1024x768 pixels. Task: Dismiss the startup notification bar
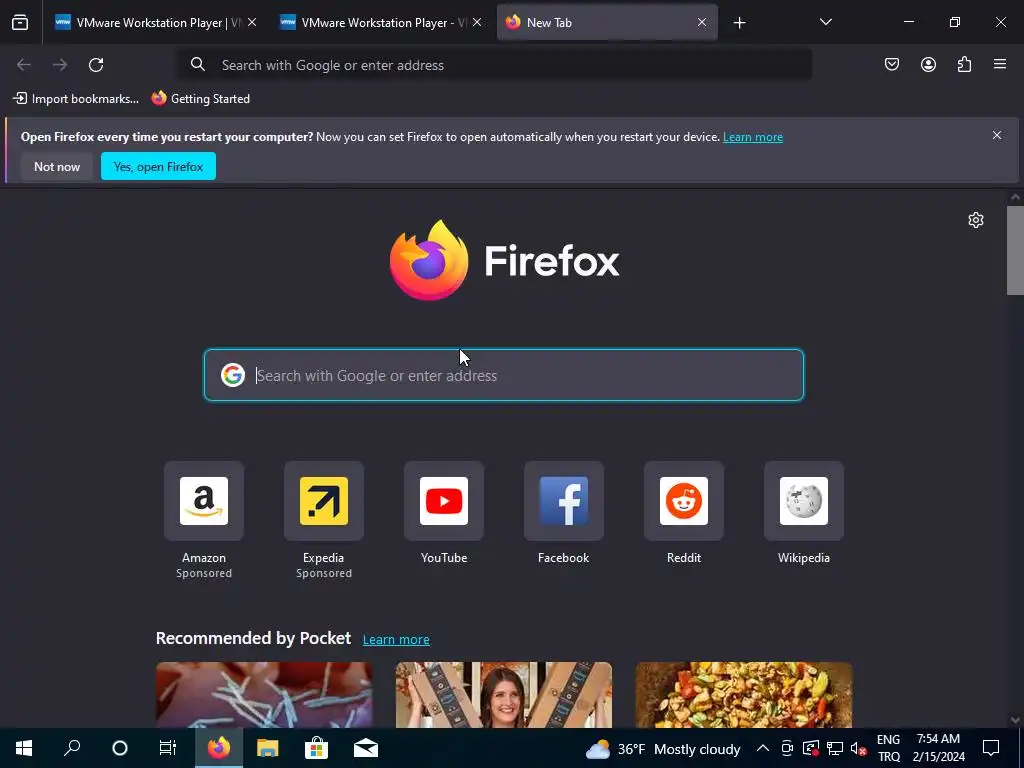tap(997, 135)
